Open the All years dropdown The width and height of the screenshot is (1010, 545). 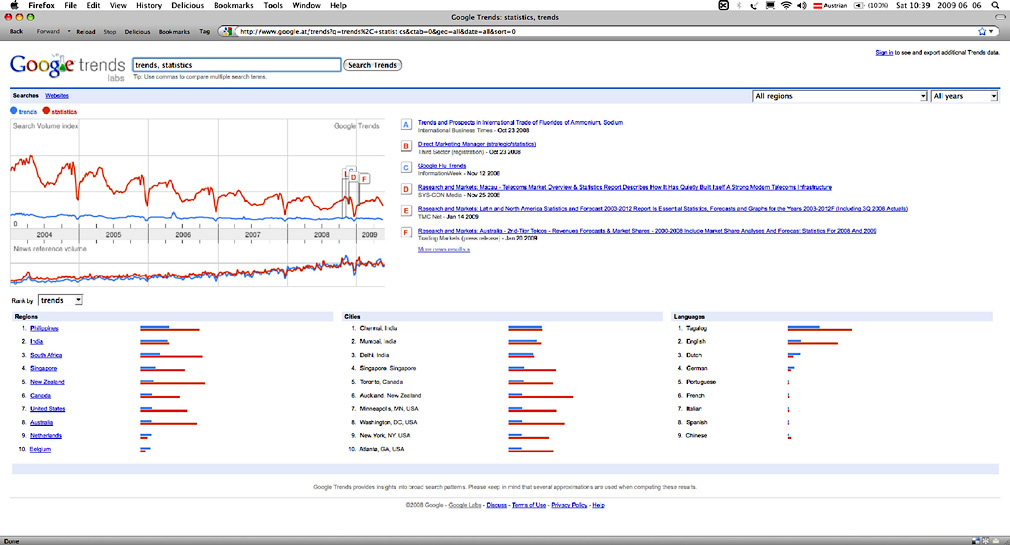(x=964, y=96)
